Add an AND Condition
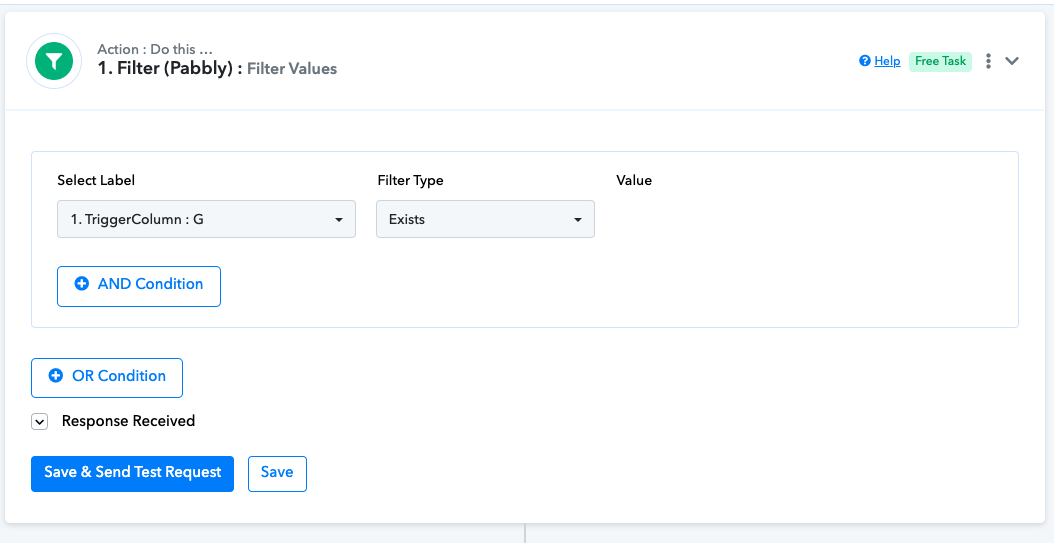The height and width of the screenshot is (543, 1054). click(139, 286)
